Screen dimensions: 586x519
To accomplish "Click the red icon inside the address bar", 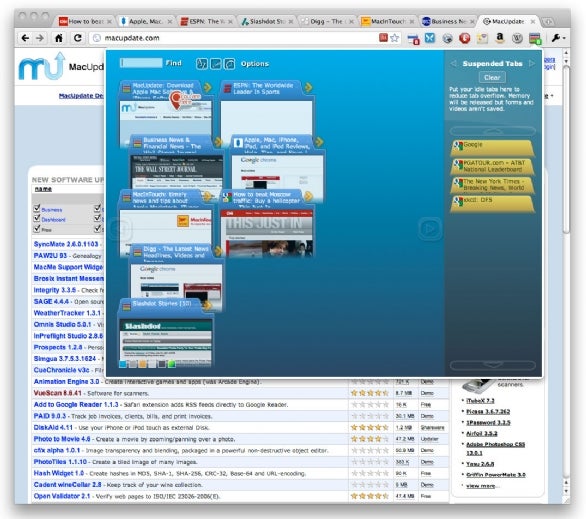I will pyautogui.click(x=383, y=37).
